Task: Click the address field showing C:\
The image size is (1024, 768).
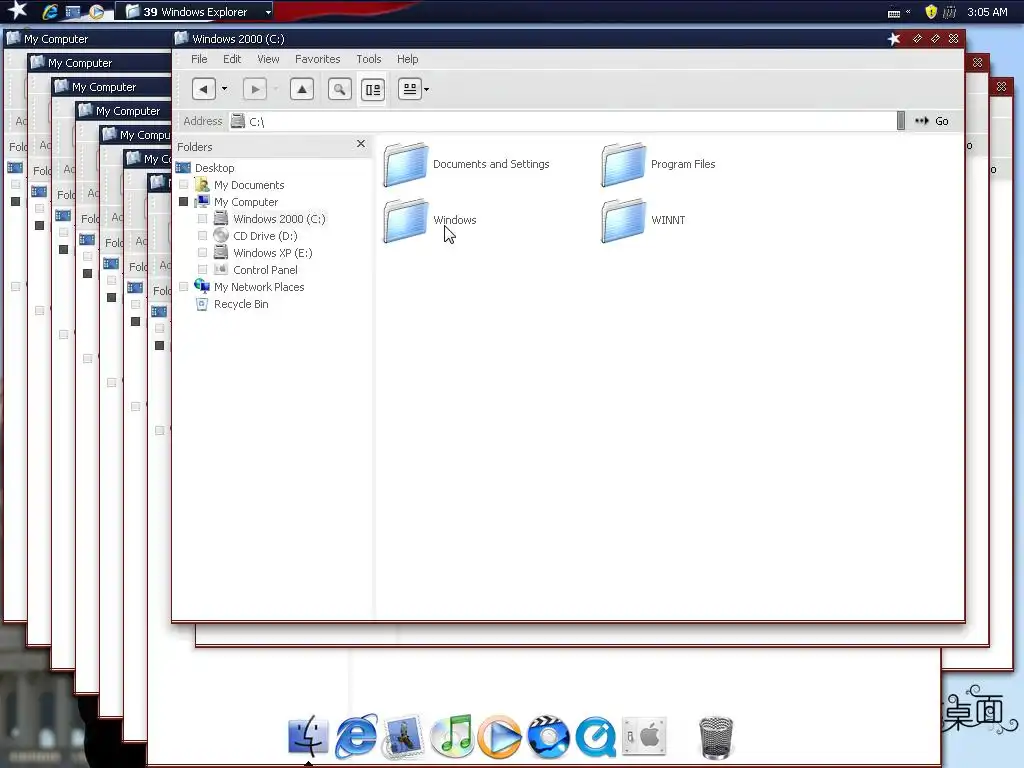Action: point(564,121)
